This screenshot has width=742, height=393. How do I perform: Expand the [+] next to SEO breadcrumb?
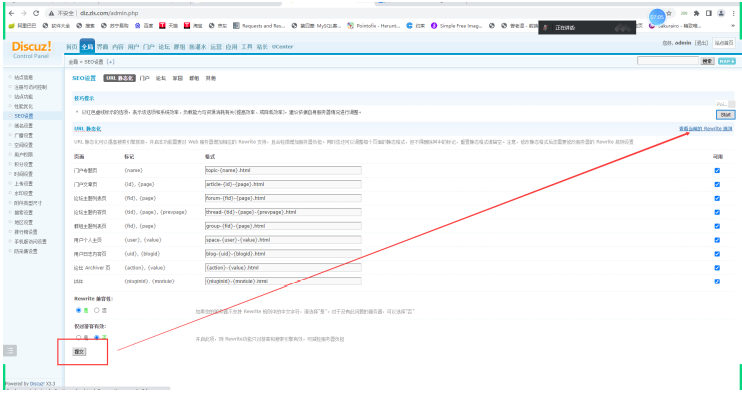(x=110, y=62)
